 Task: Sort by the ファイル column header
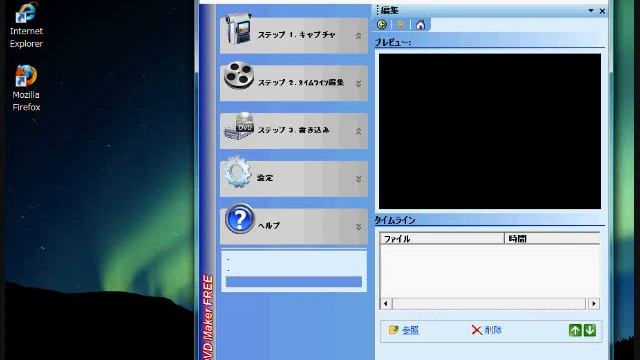point(442,238)
